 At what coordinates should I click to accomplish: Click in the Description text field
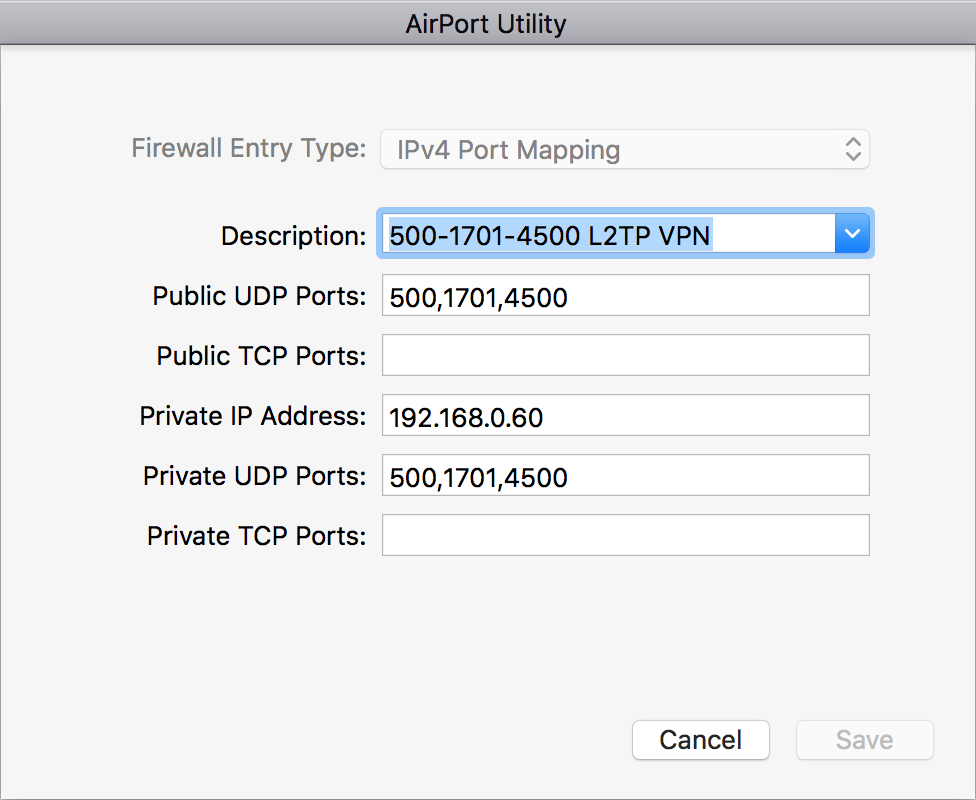(x=608, y=233)
